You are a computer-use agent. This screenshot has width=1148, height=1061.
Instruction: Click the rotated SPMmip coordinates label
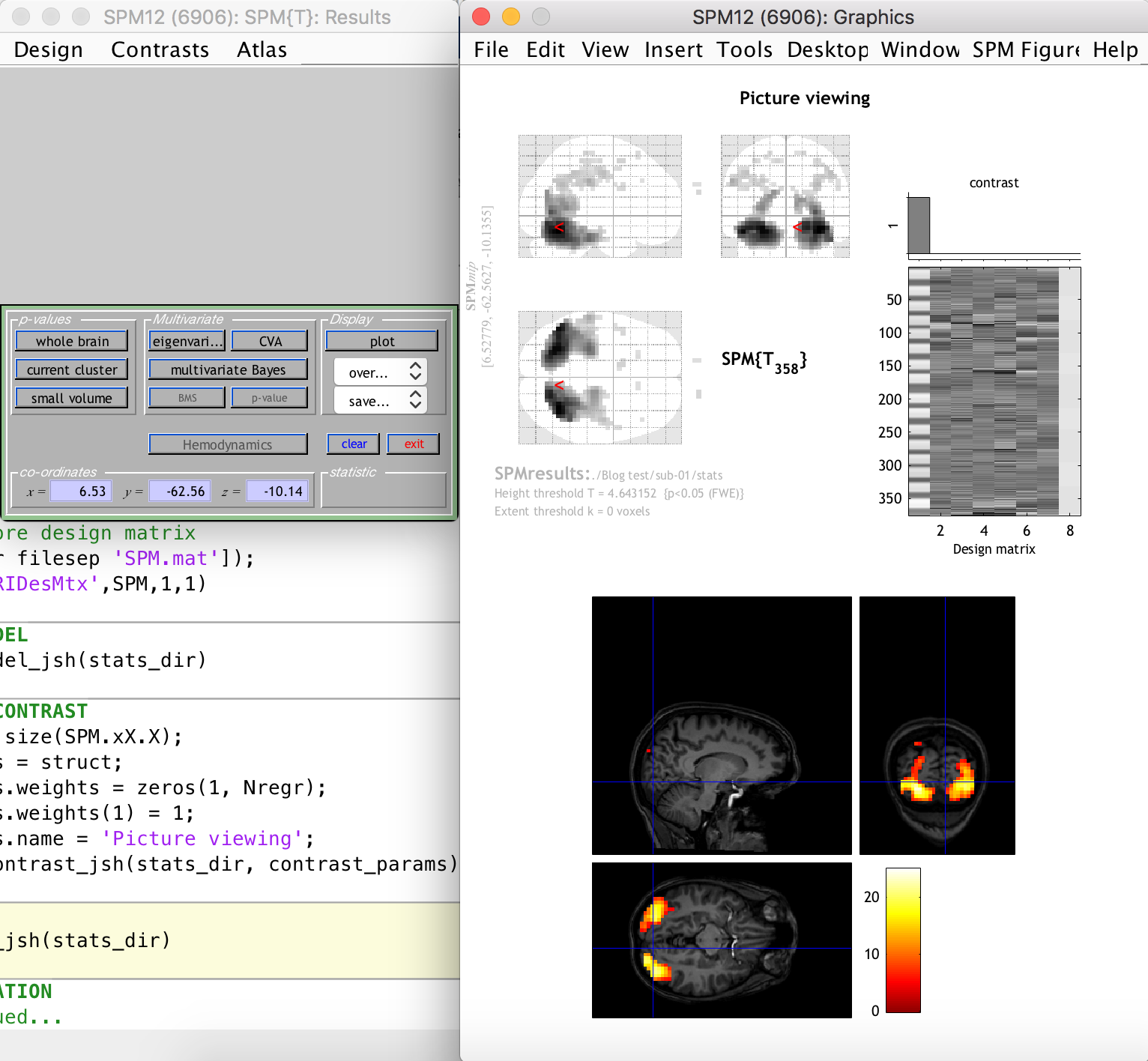click(x=479, y=285)
